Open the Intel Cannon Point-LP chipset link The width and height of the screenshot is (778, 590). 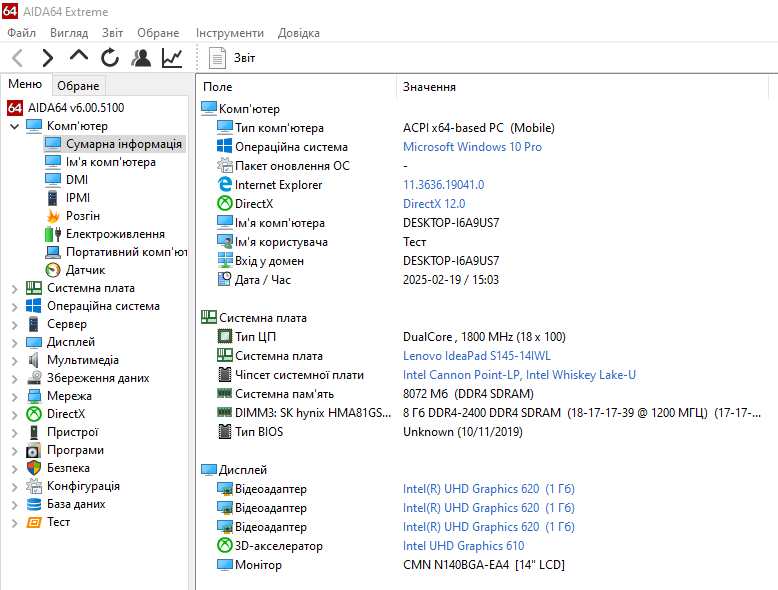coord(519,375)
